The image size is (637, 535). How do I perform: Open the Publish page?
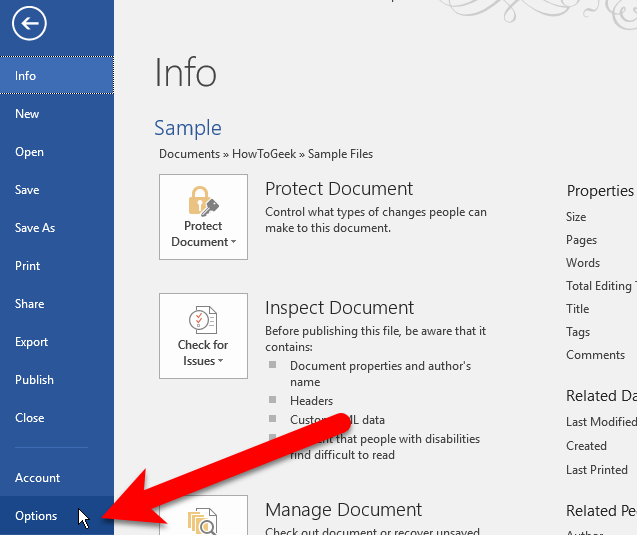pyautogui.click(x=34, y=380)
